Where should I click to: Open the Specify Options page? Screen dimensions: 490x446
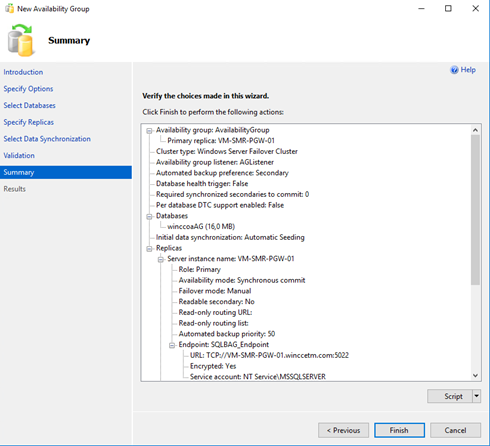pyautogui.click(x=28, y=89)
